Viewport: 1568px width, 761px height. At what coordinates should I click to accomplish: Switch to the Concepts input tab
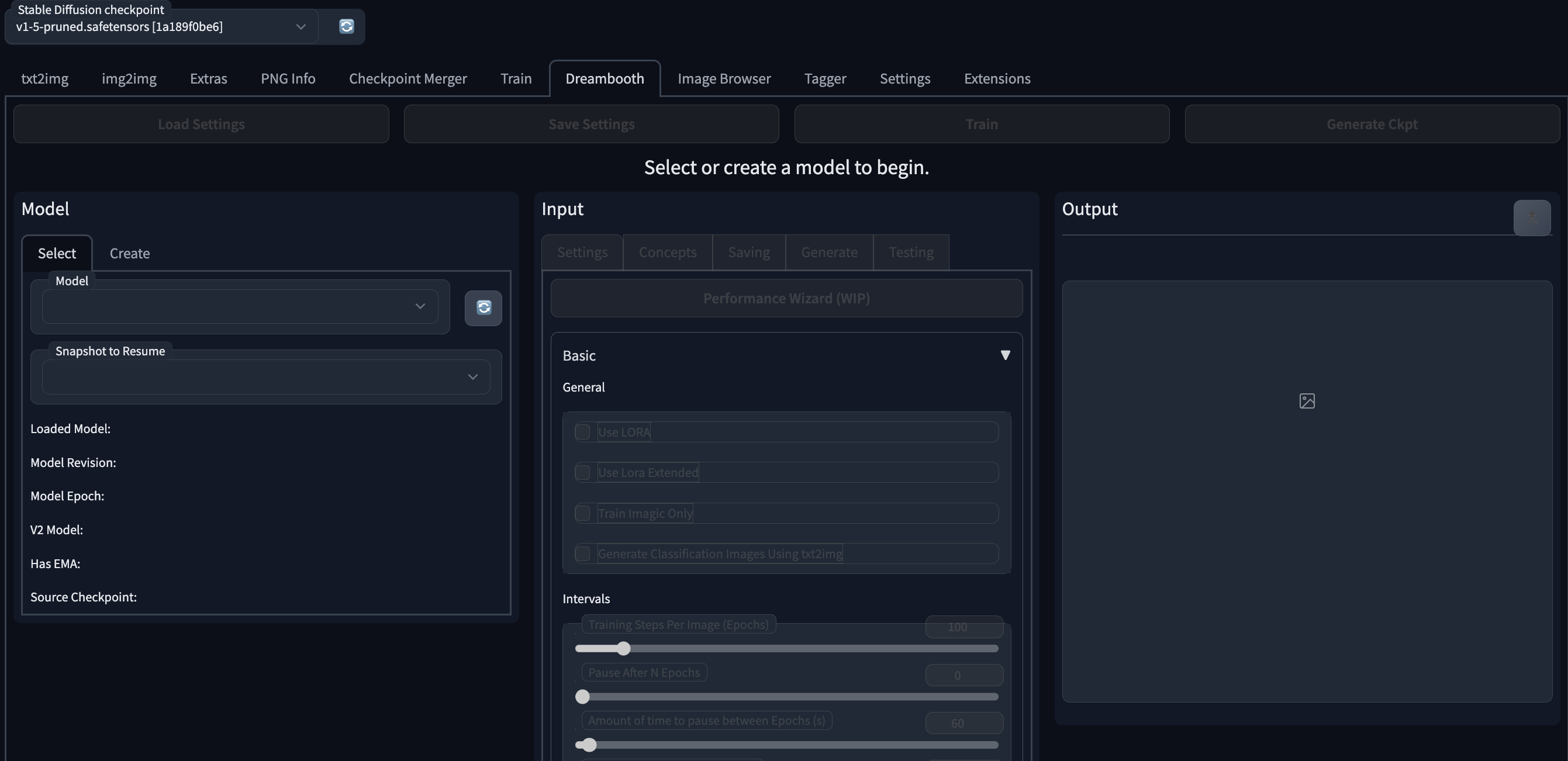tap(667, 251)
